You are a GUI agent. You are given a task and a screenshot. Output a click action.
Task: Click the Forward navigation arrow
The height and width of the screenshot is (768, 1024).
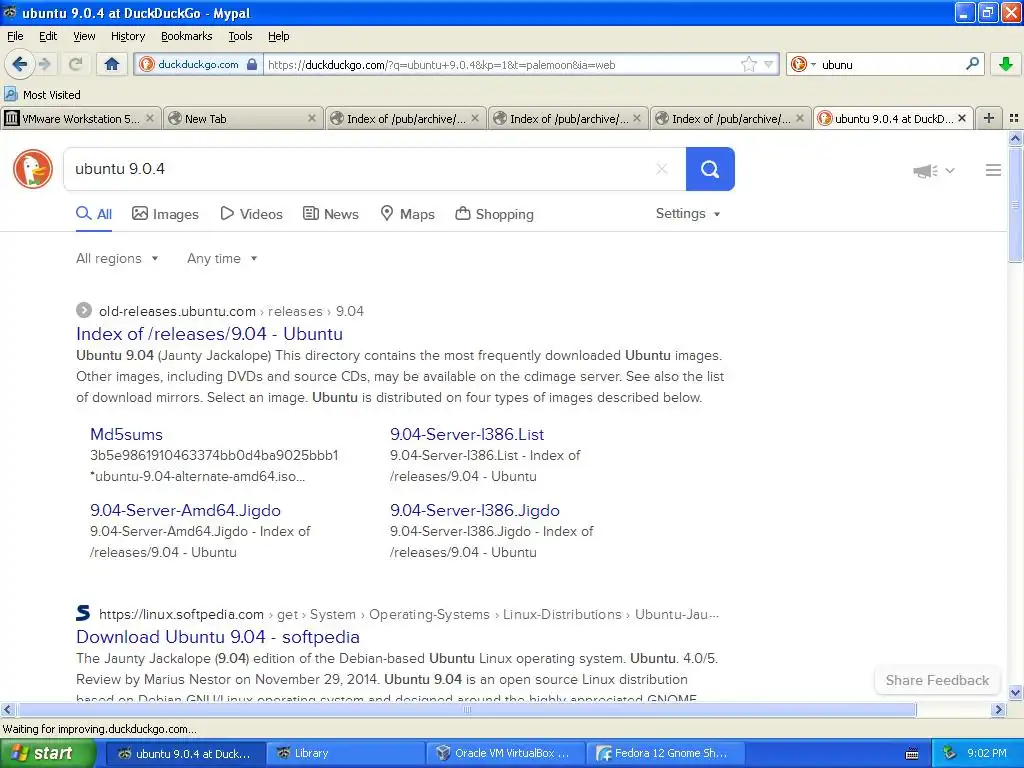coord(45,64)
